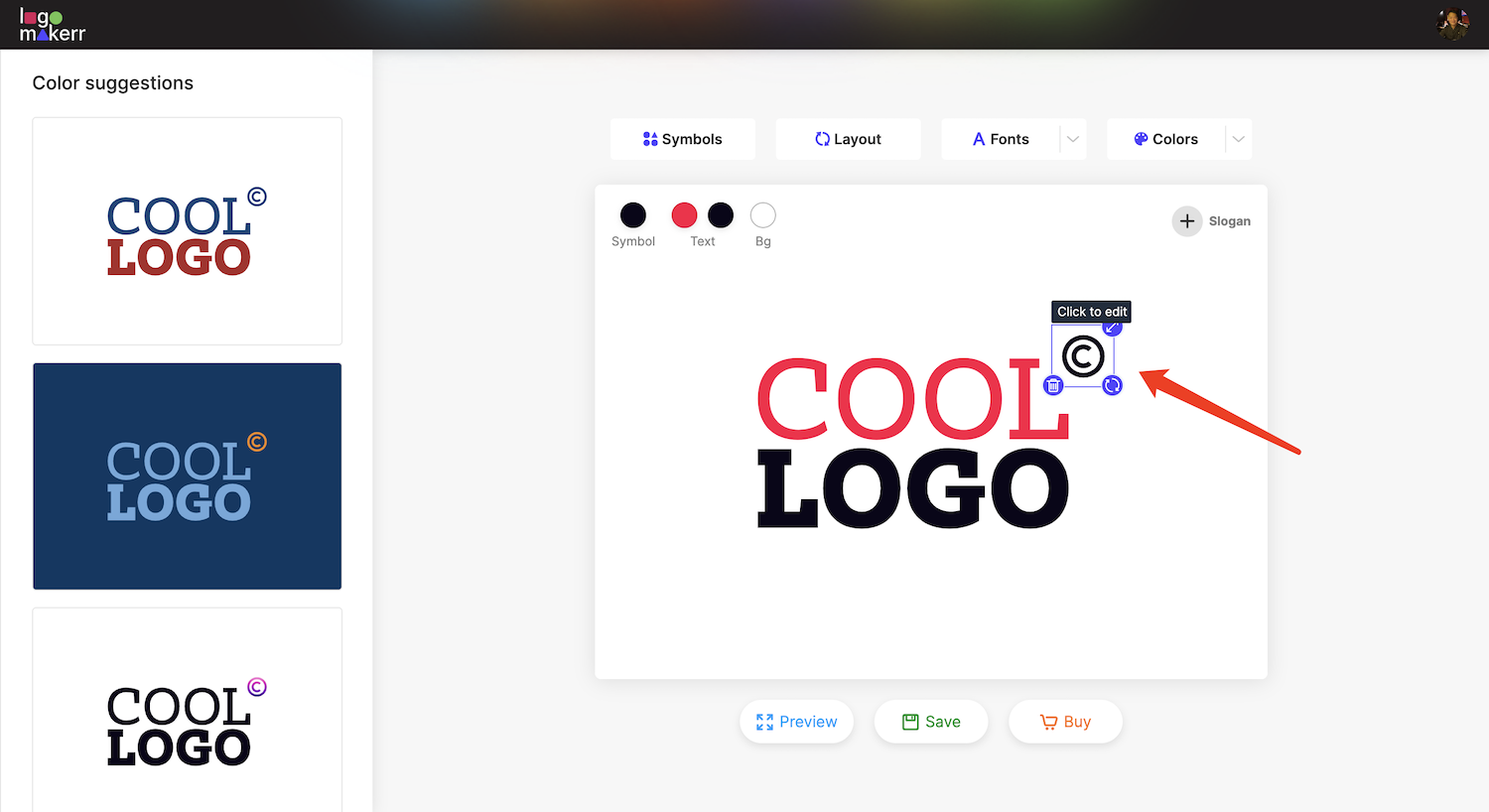
Task: Select the white Bg color swatch
Action: (x=762, y=214)
